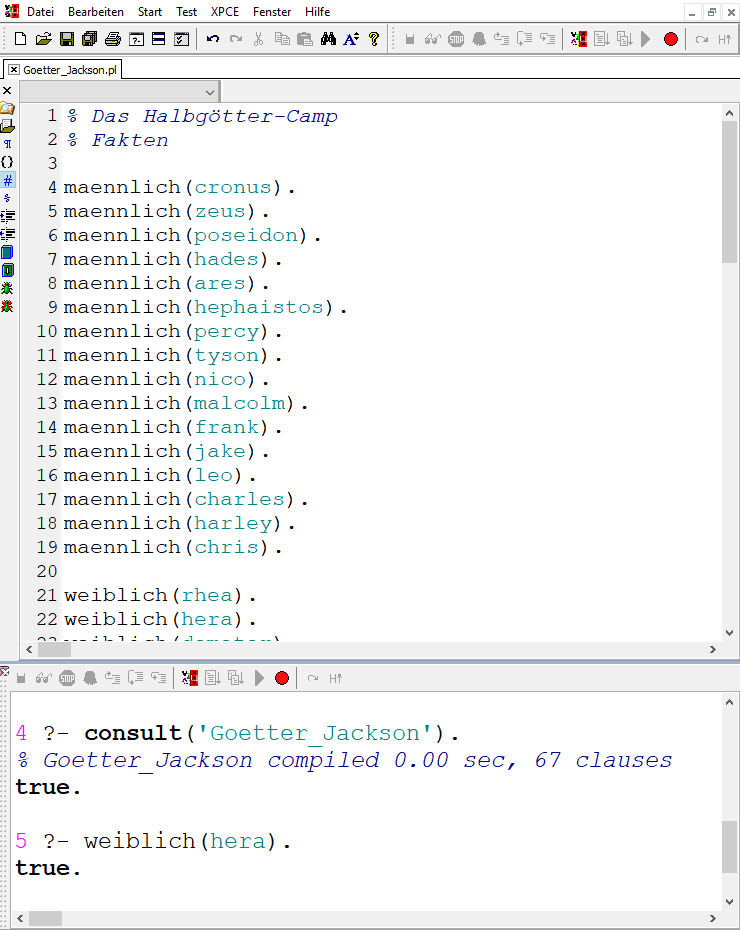This screenshot has height=930, width=740.
Task: Click the open-folder search icon in sidebar
Action: pyautogui.click(x=7, y=109)
